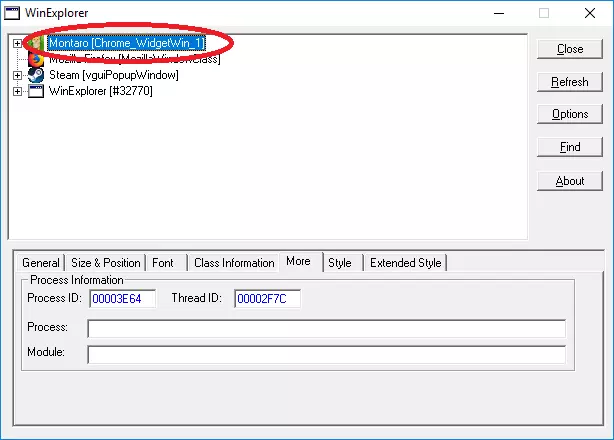The width and height of the screenshot is (614, 440).
Task: Click the Steam icon in the tree
Action: click(36, 75)
